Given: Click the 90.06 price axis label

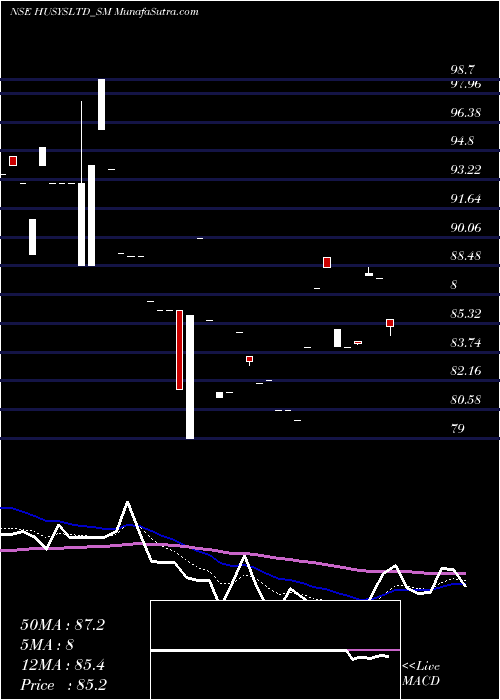Looking at the screenshot, I should pyautogui.click(x=466, y=228).
